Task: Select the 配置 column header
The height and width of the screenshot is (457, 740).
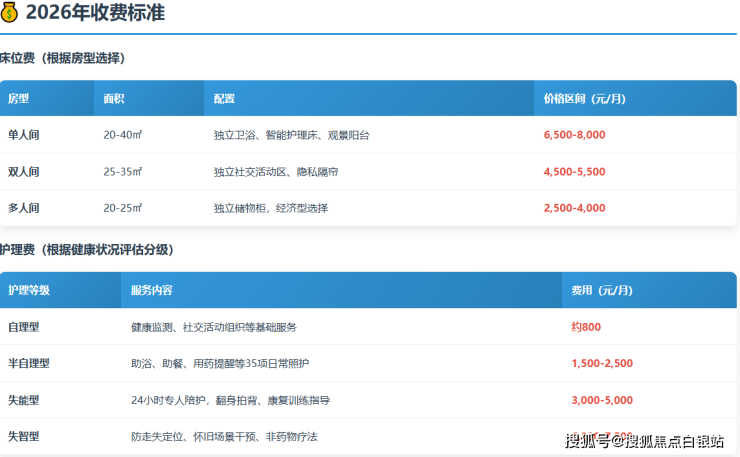Action: [x=224, y=99]
